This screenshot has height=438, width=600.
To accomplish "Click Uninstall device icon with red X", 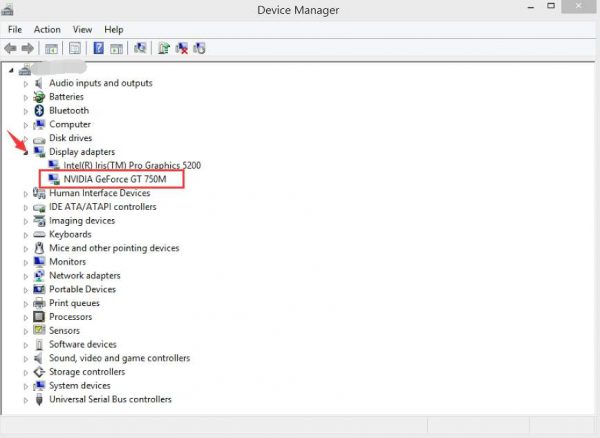I will click(x=181, y=48).
